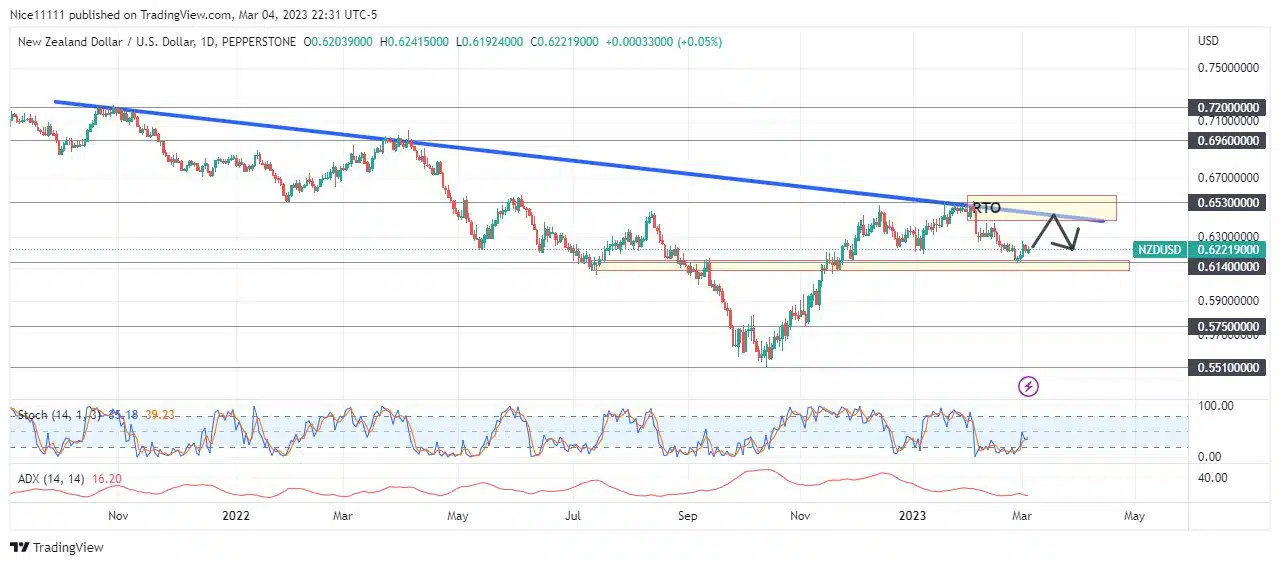Click the 0.61400000 price level label
This screenshot has height=565, width=1280.
click(x=1227, y=267)
